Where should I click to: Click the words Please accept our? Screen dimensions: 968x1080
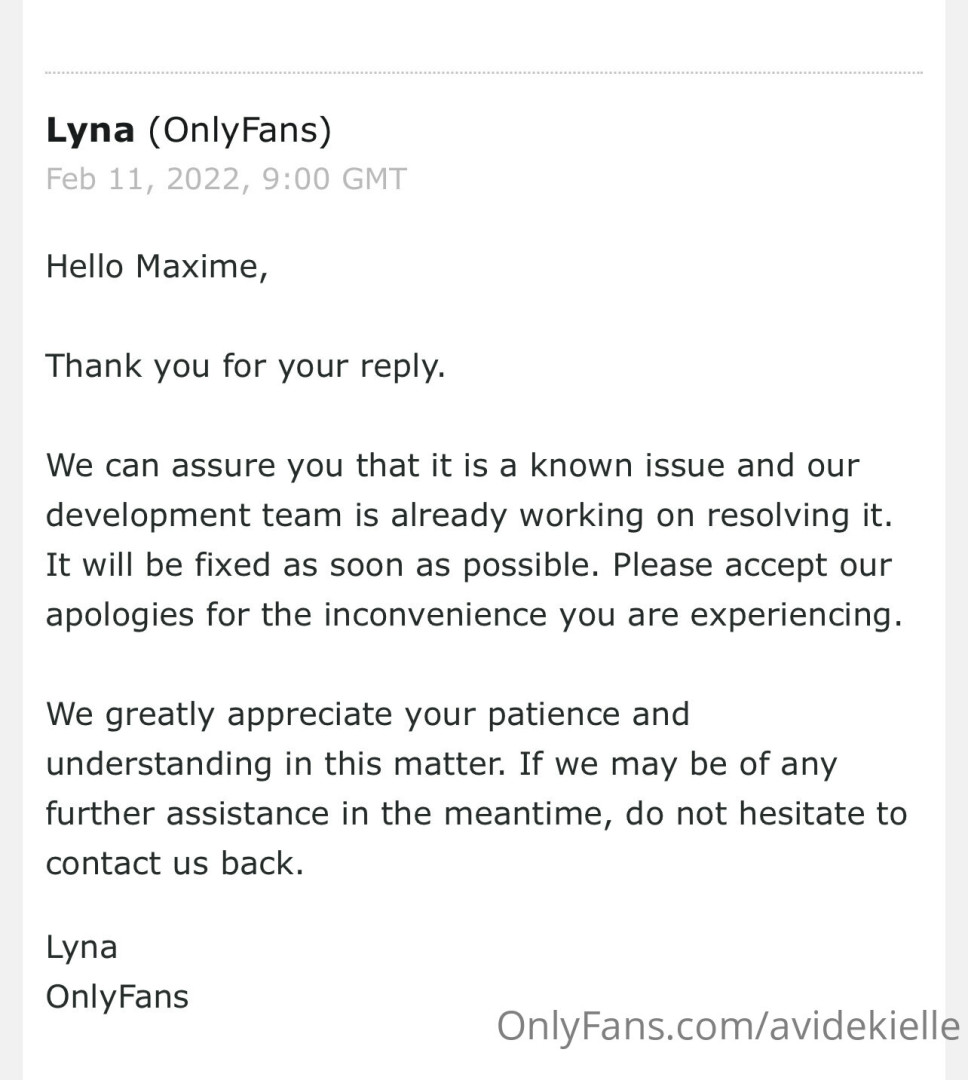pos(752,565)
